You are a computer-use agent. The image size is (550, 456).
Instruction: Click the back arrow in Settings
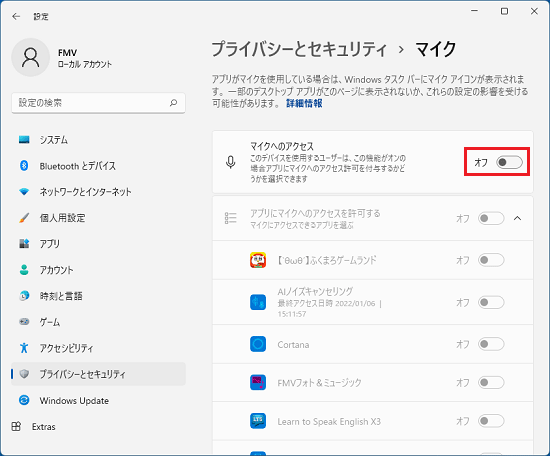[x=16, y=16]
